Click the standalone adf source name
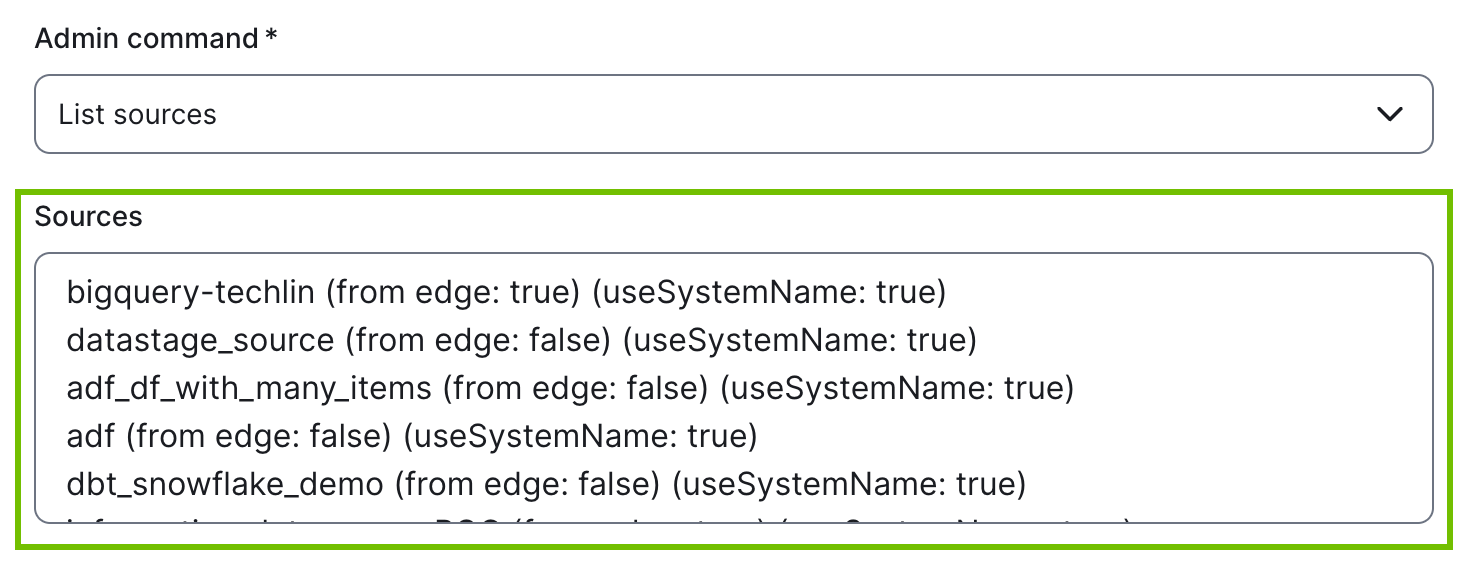This screenshot has height=566, width=1470. click(91, 436)
